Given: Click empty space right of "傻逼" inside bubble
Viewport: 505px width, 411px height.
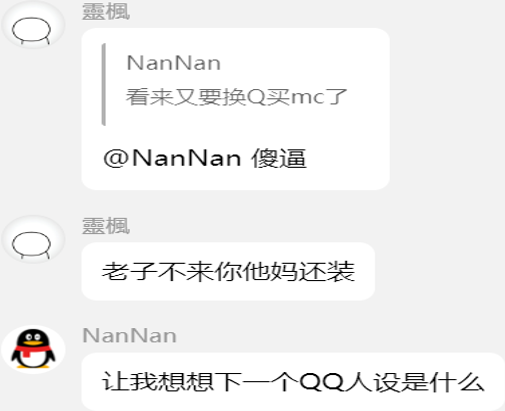Looking at the screenshot, I should [x=347, y=158].
